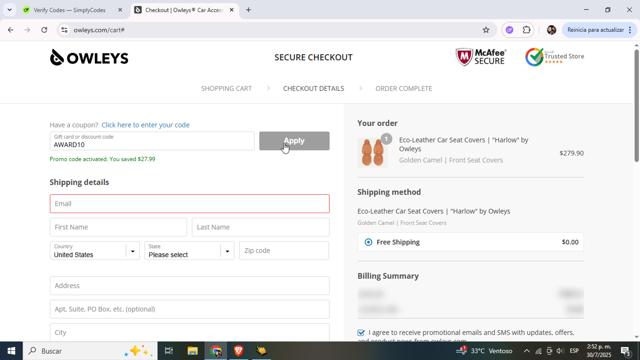
Task: Select the Checkout Owleys tab
Action: pos(183,10)
